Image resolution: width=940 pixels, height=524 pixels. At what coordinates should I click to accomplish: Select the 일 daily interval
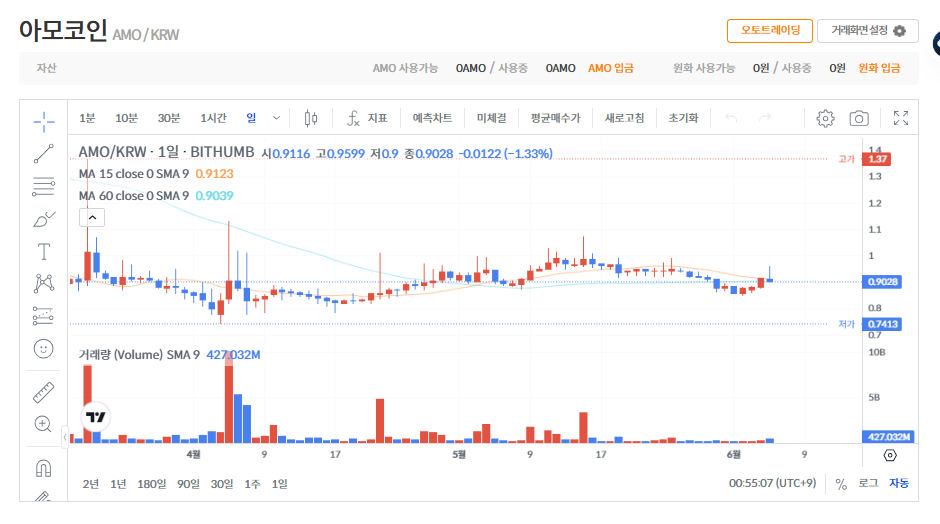click(251, 118)
